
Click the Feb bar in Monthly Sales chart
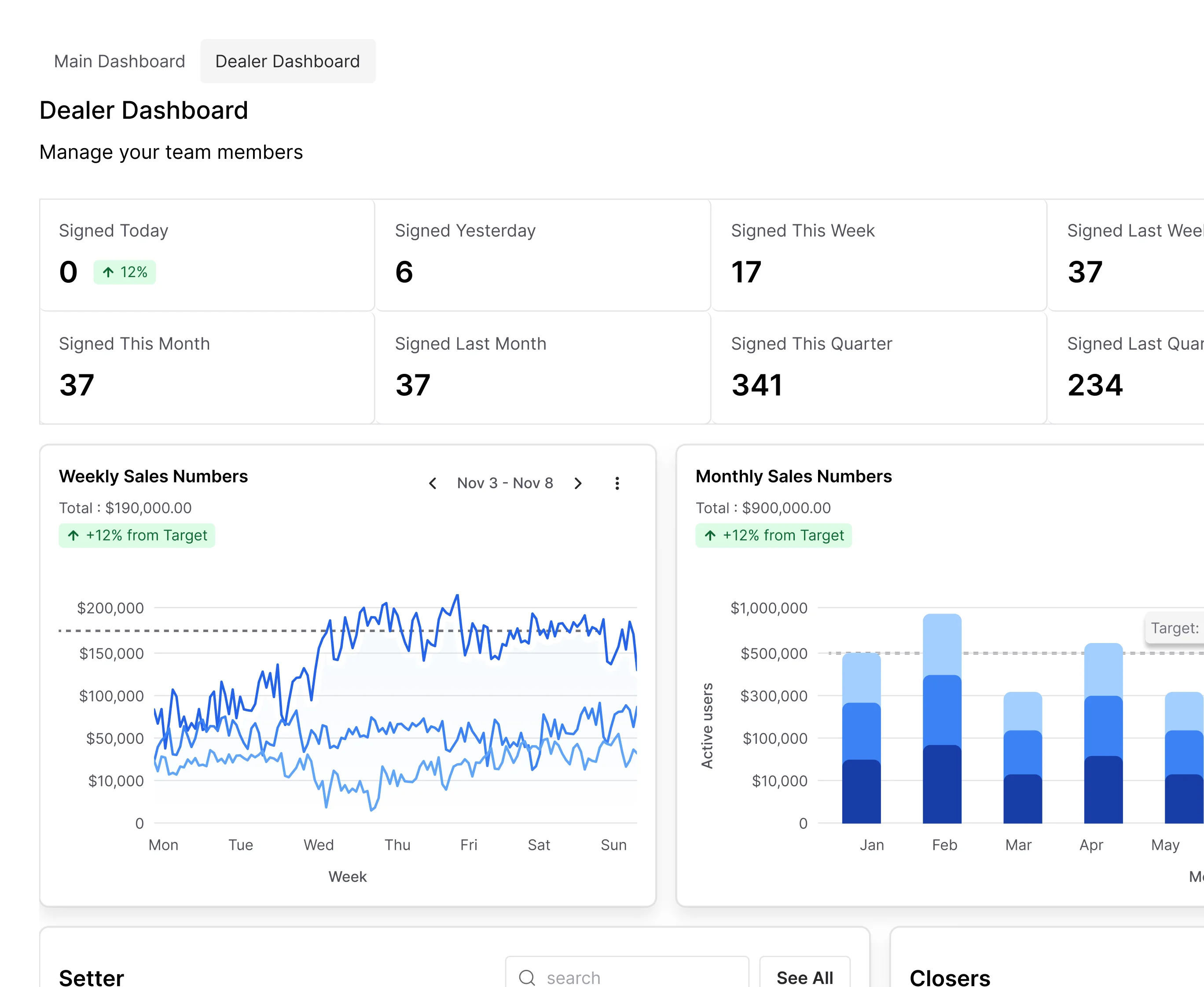(942, 719)
